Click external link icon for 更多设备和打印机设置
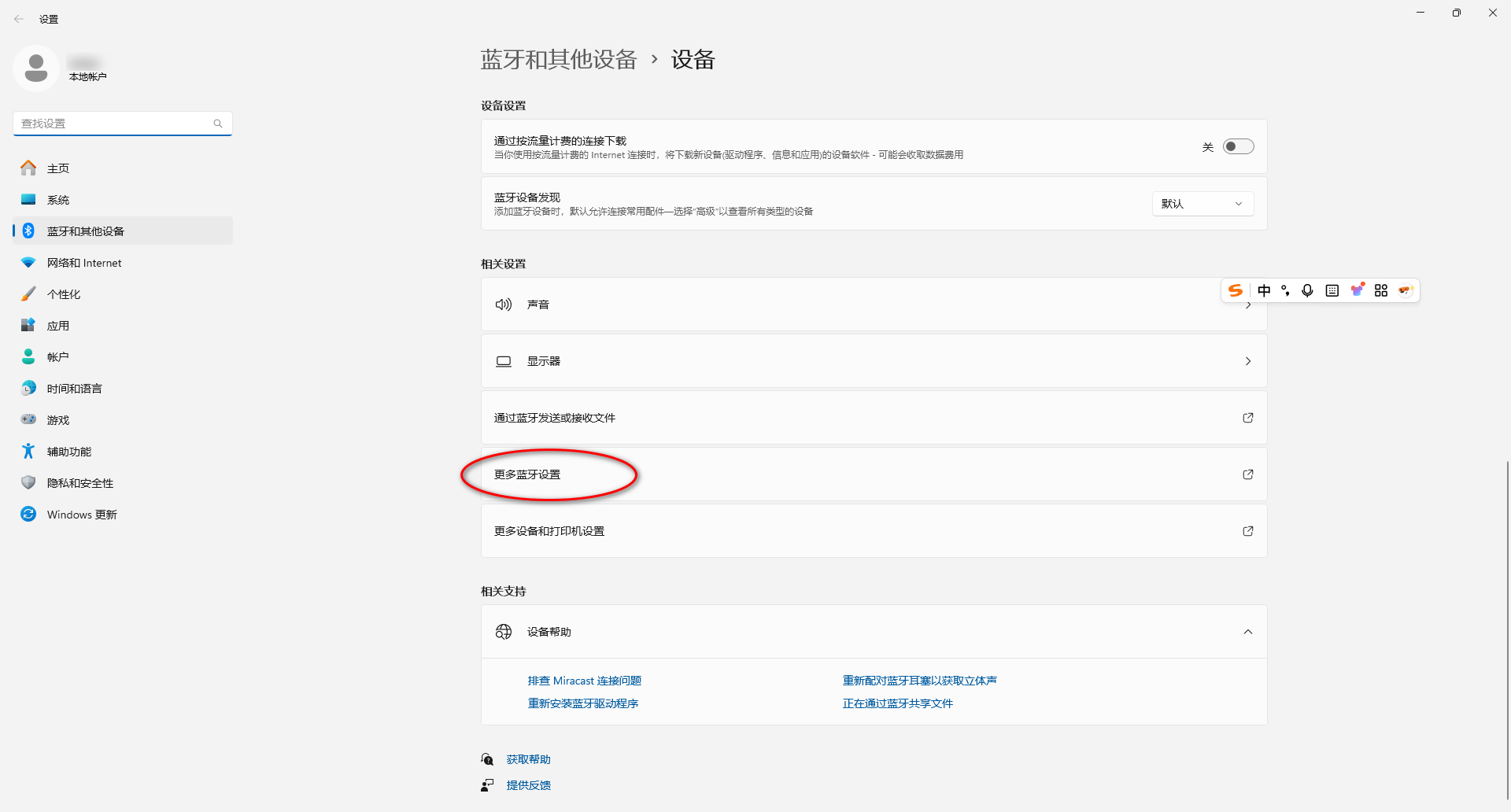 1247,531
